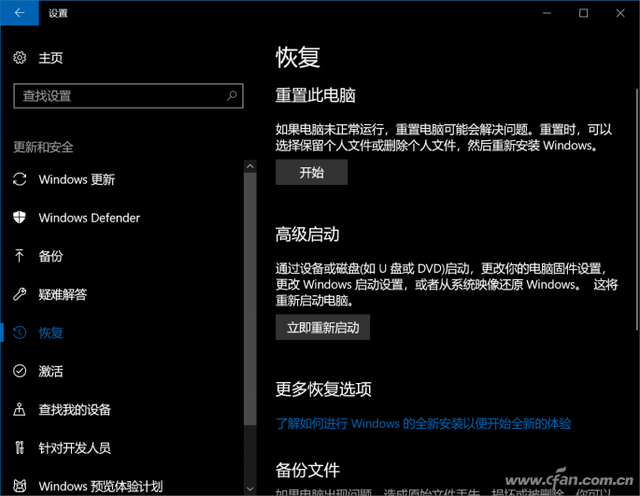This screenshot has width=640, height=496.
Task: Click the Windows 更新 sync icon
Action: click(x=20, y=179)
